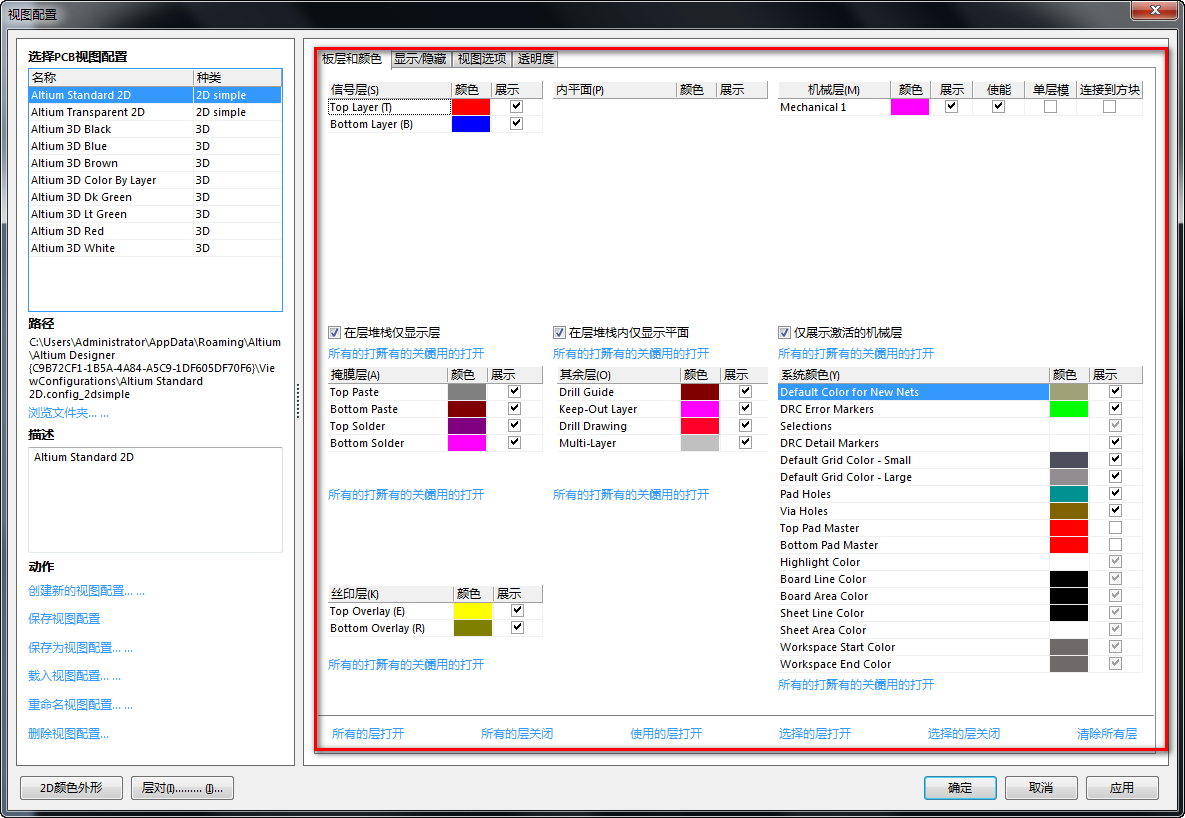The width and height of the screenshot is (1185, 818).
Task: Open the 浏览文件夹 link
Action: 69,413
